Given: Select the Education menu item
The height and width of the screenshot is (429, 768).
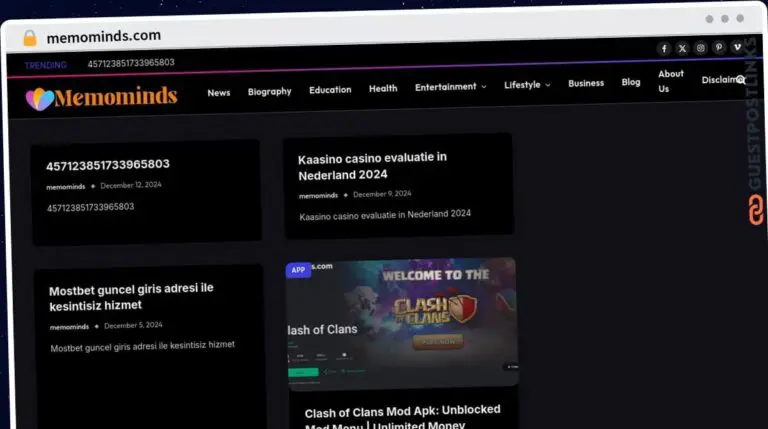Looking at the screenshot, I should pyautogui.click(x=330, y=90).
